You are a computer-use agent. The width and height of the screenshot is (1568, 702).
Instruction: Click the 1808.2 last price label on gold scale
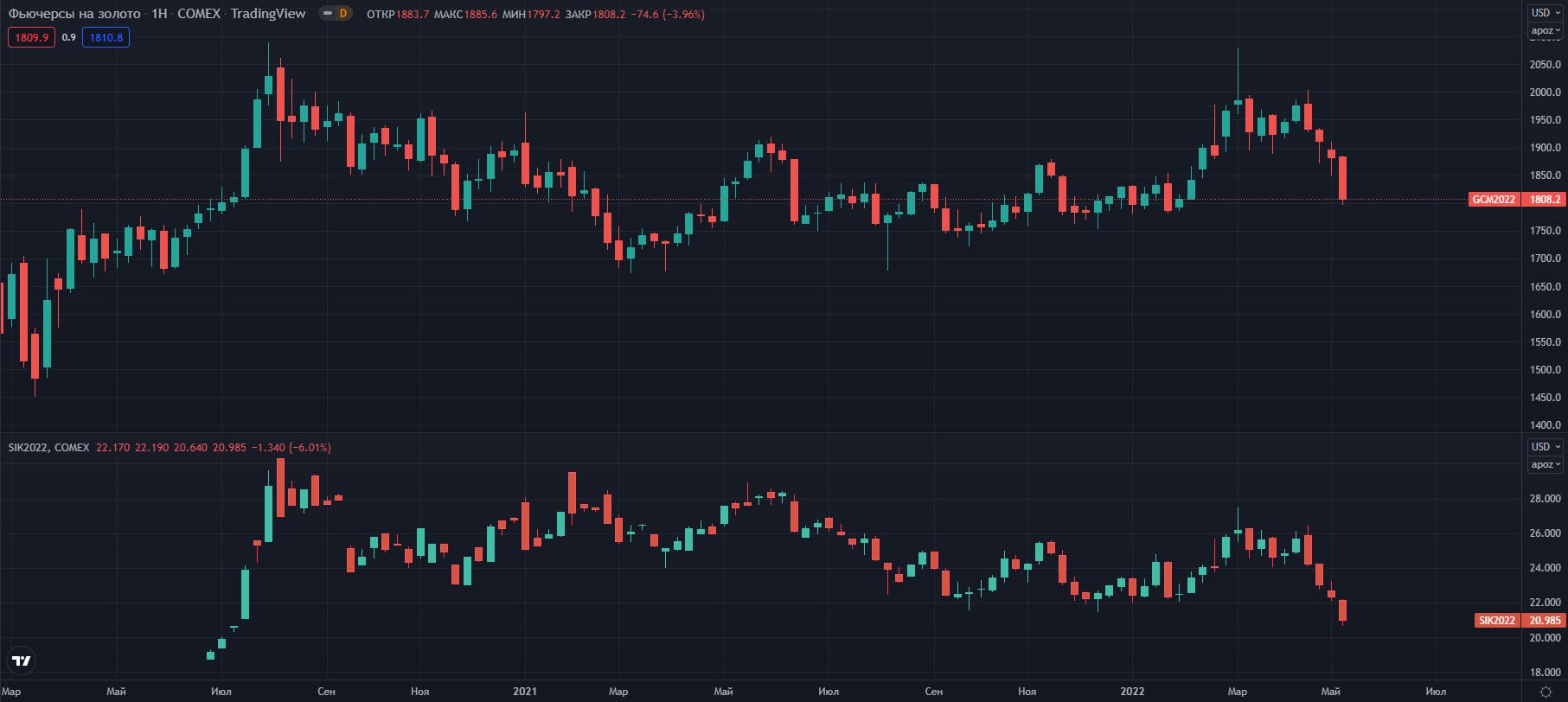click(x=1544, y=200)
